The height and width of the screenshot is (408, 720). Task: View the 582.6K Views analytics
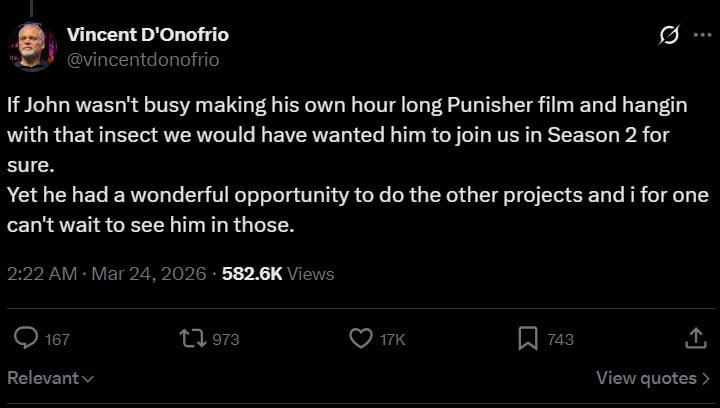[278, 273]
